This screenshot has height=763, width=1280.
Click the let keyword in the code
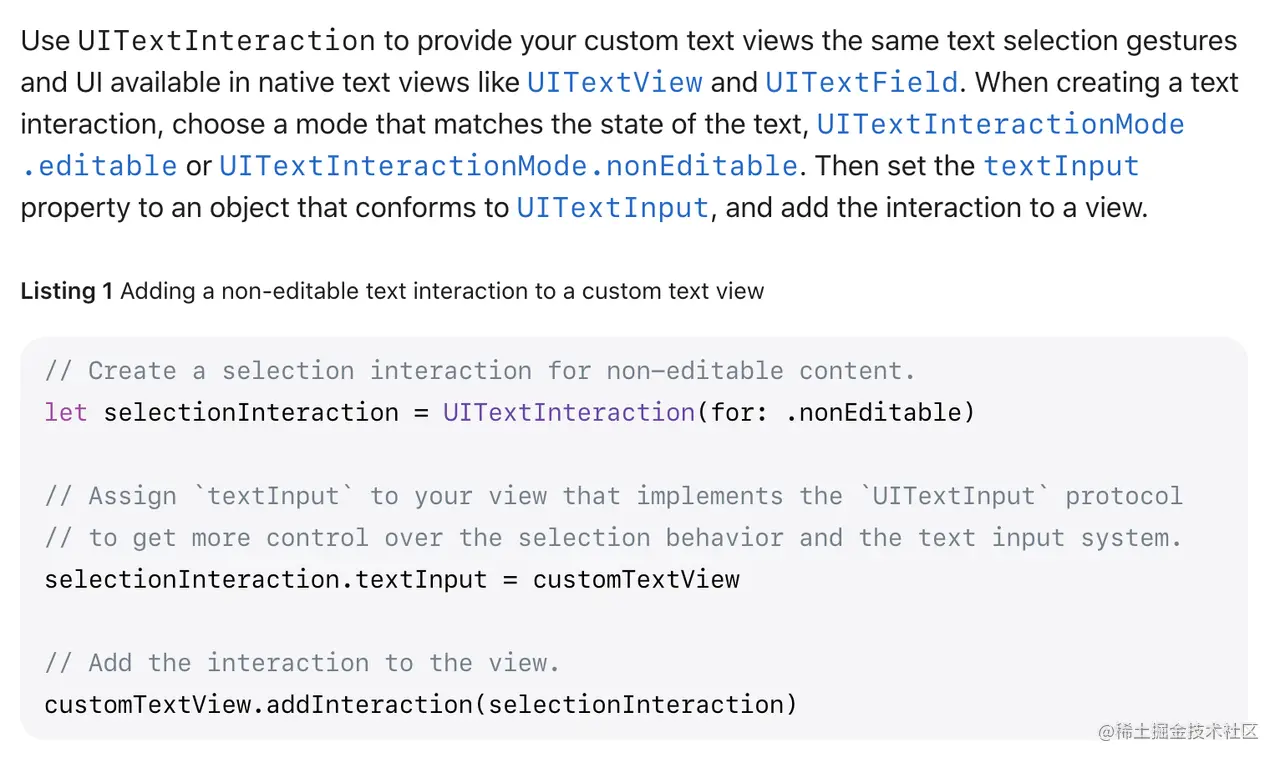pos(66,412)
